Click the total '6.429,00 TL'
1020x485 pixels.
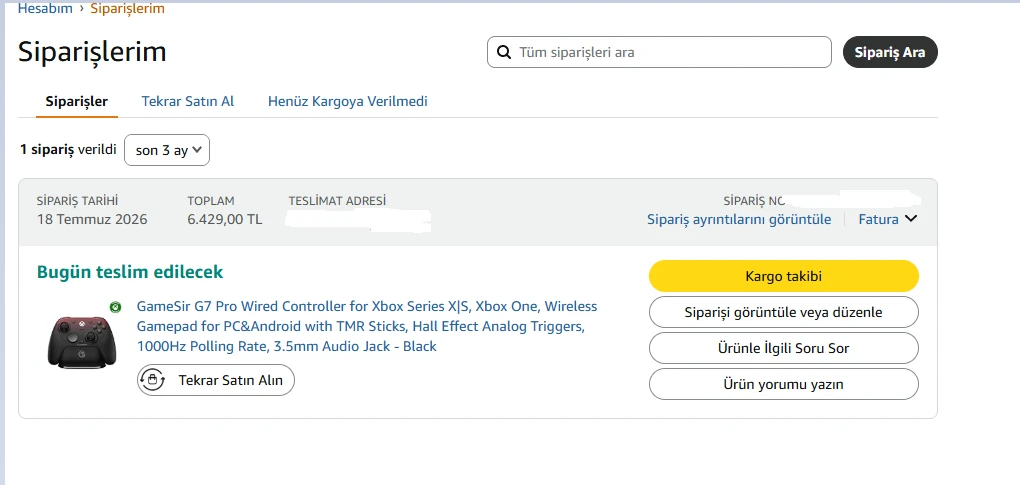point(224,219)
